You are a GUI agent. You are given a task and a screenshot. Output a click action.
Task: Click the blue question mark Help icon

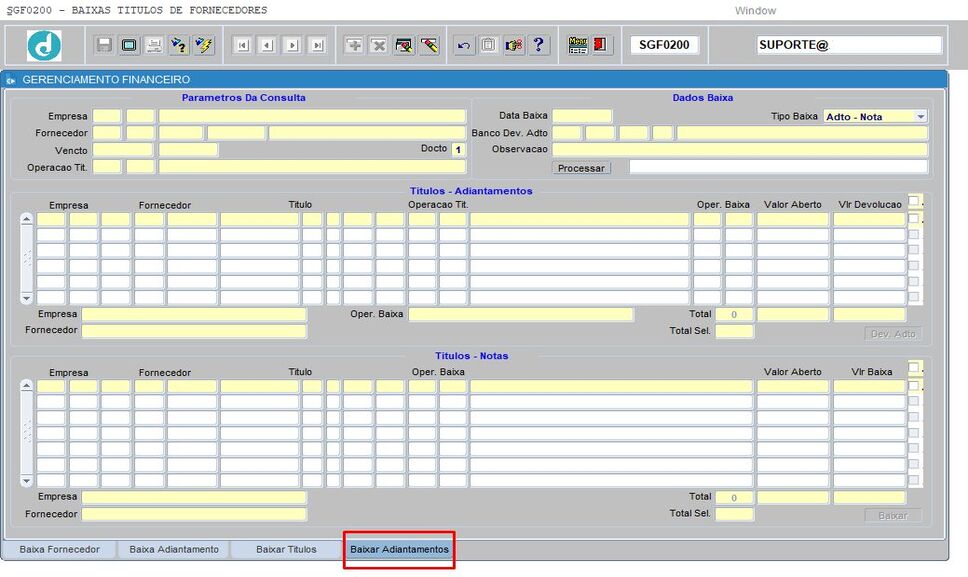coord(538,45)
